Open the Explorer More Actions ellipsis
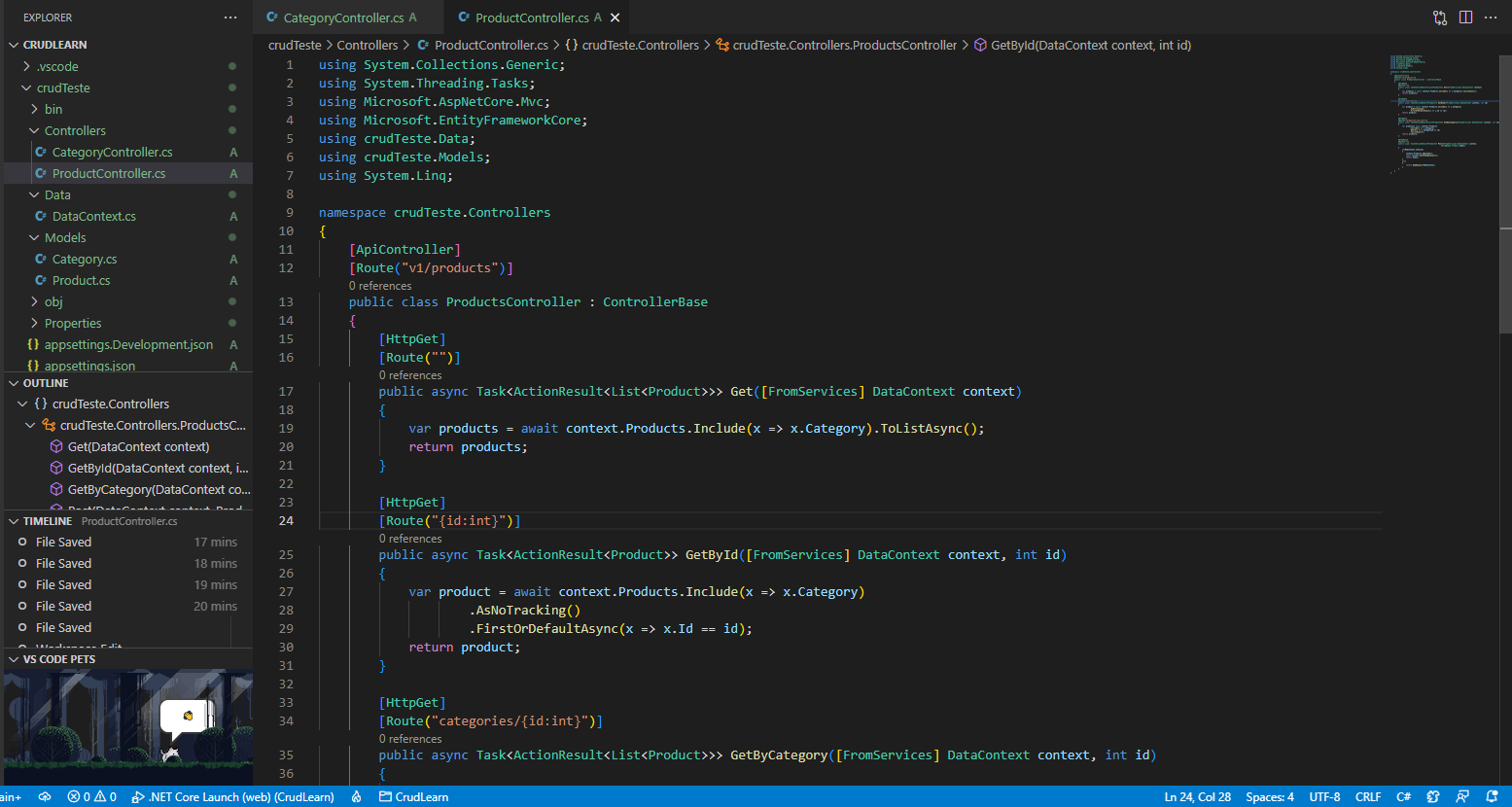 (229, 17)
